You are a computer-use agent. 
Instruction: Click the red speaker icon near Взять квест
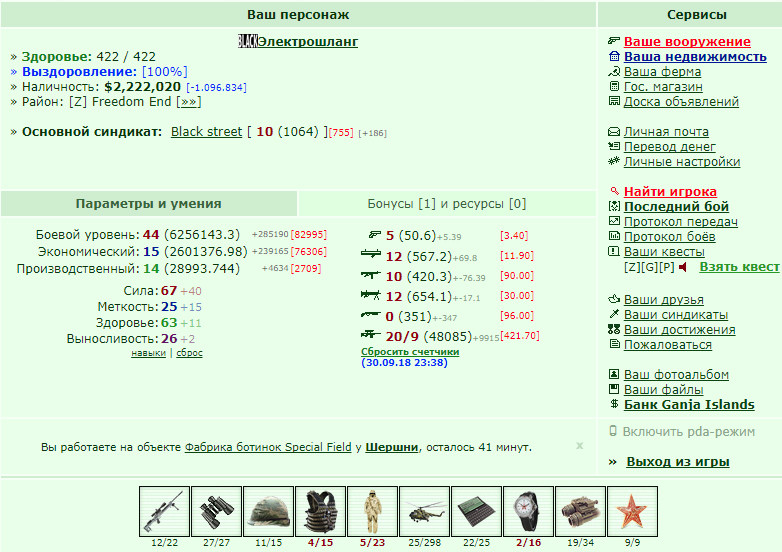tap(683, 267)
